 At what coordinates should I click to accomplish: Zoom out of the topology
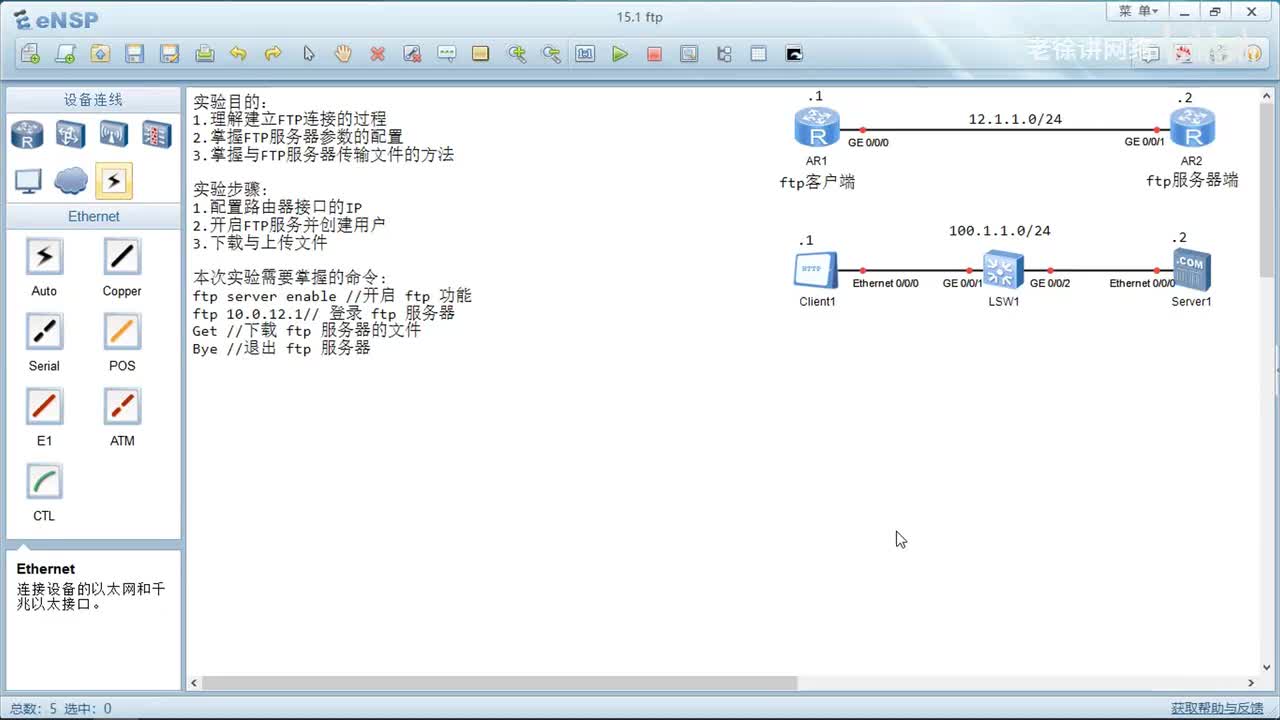551,54
